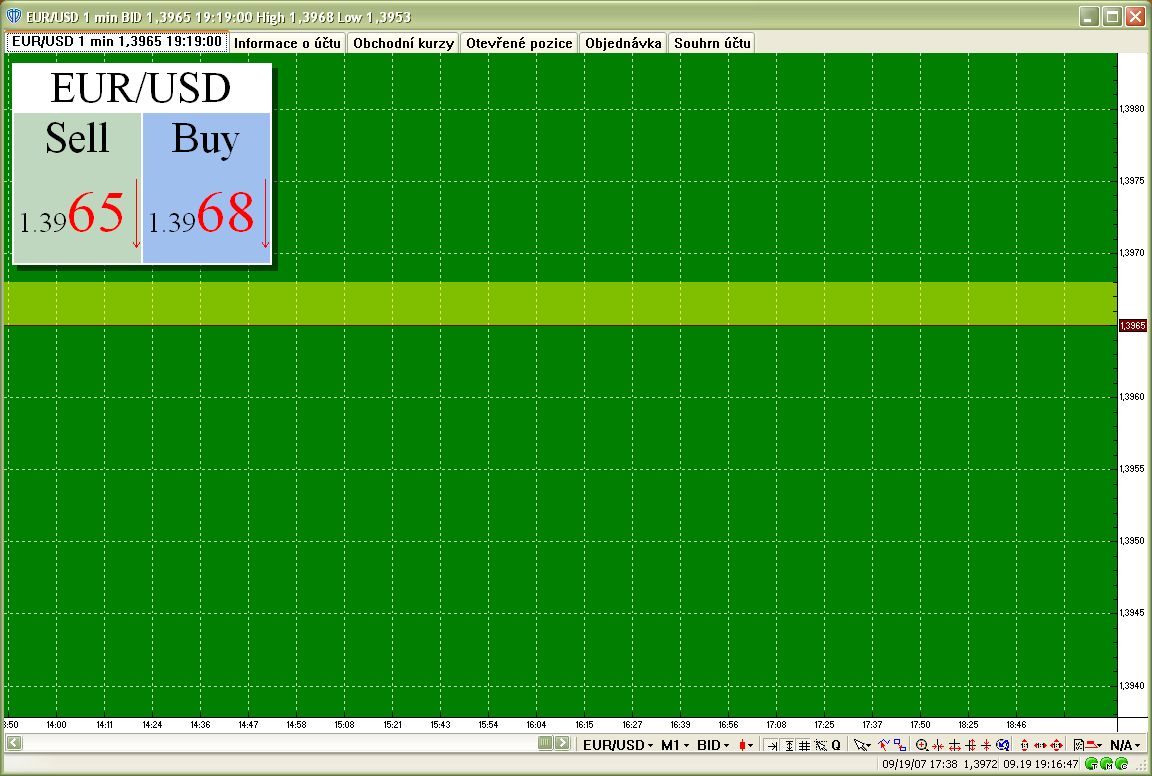This screenshot has height=776, width=1152.
Task: Click the Buy 1.3968 price box
Action: (x=206, y=188)
